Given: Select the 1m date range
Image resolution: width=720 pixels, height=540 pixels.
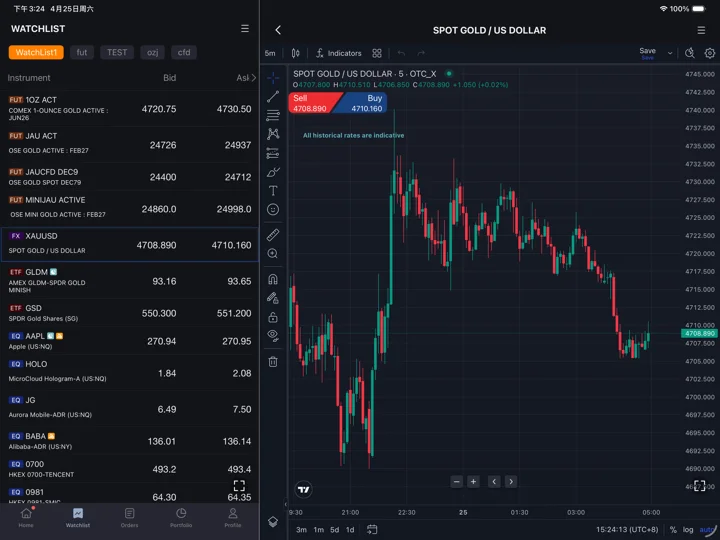Looking at the screenshot, I should (319, 529).
